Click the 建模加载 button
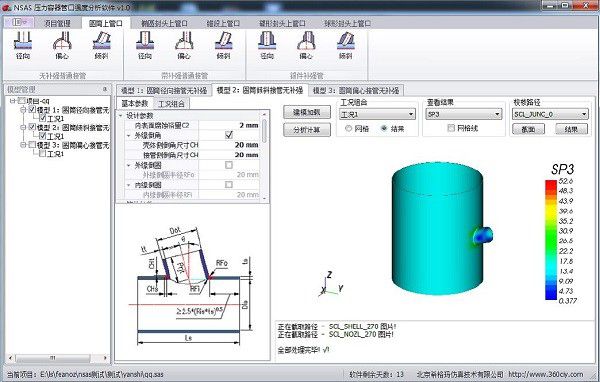 307,112
